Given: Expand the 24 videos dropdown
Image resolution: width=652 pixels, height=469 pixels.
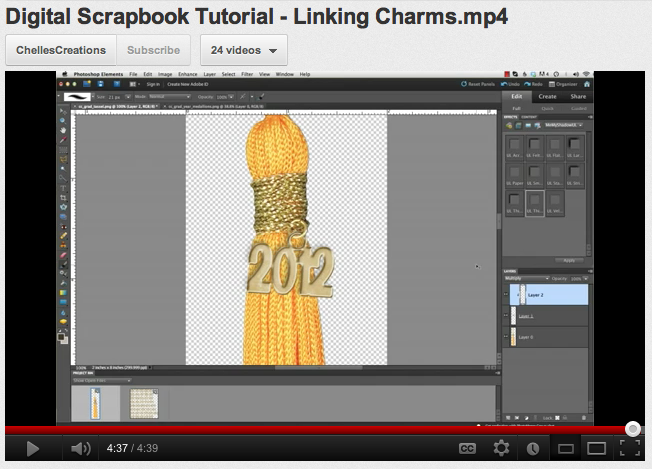Looking at the screenshot, I should (244, 50).
